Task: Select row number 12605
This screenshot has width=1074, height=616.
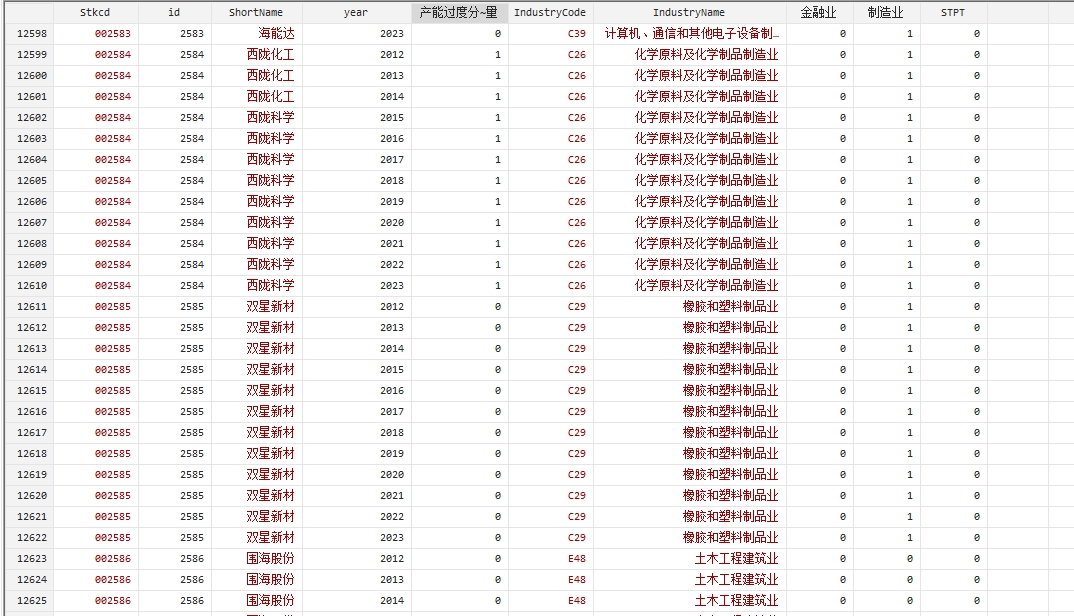Action: click(32, 181)
